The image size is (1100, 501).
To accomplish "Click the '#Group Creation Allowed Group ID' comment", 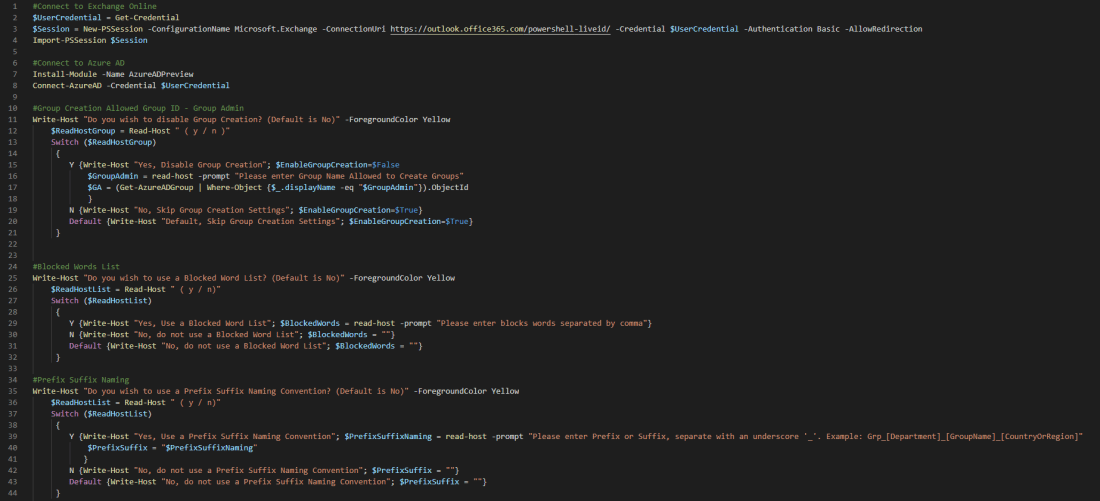I will point(138,108).
